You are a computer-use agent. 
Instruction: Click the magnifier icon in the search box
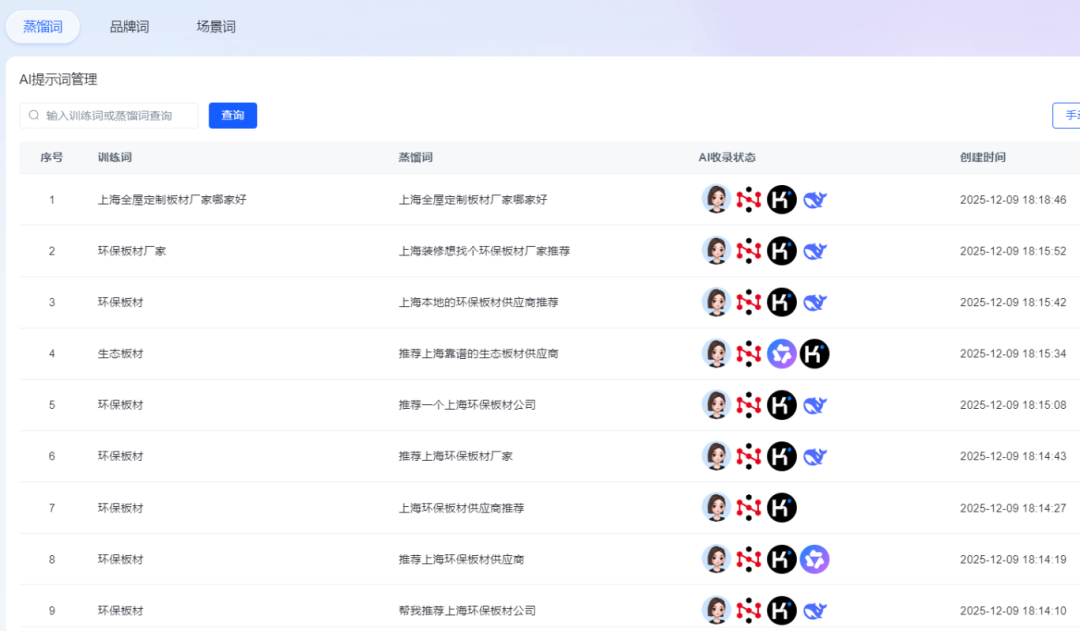click(x=34, y=116)
